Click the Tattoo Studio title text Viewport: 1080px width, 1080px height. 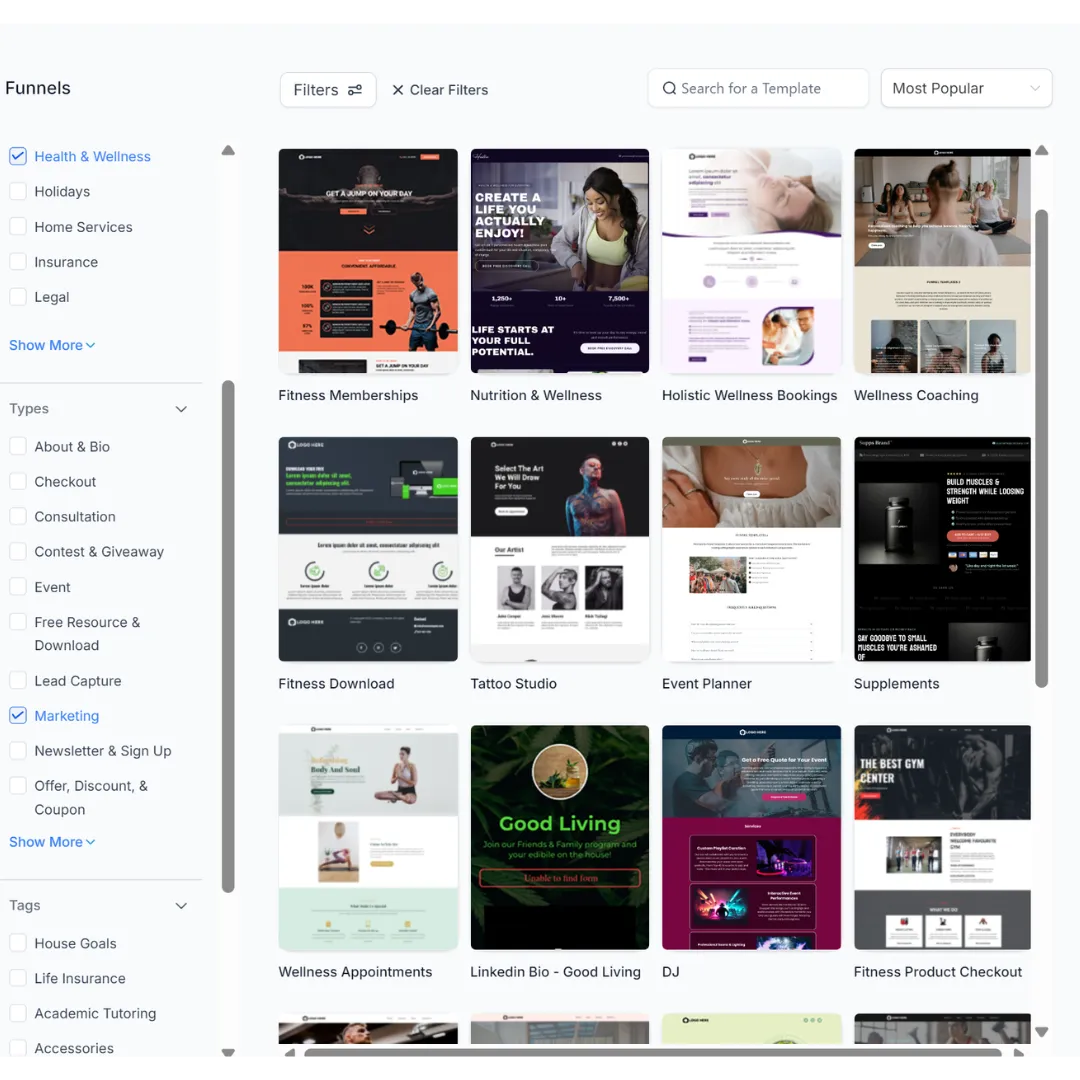click(x=513, y=684)
